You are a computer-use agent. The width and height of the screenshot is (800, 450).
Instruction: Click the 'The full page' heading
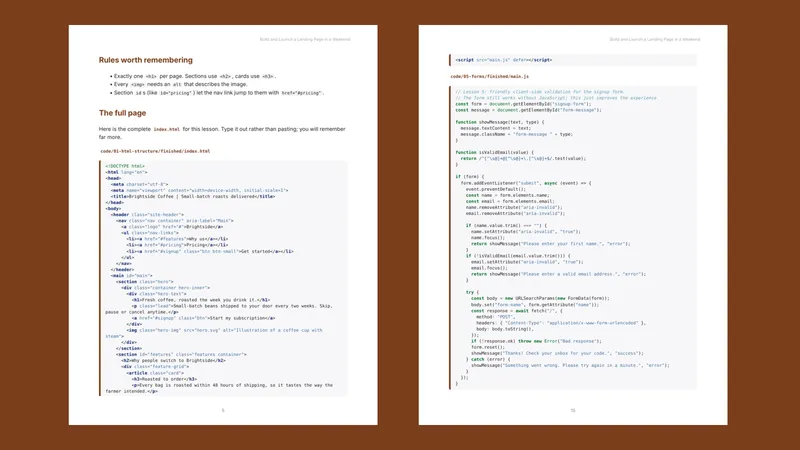(x=122, y=113)
